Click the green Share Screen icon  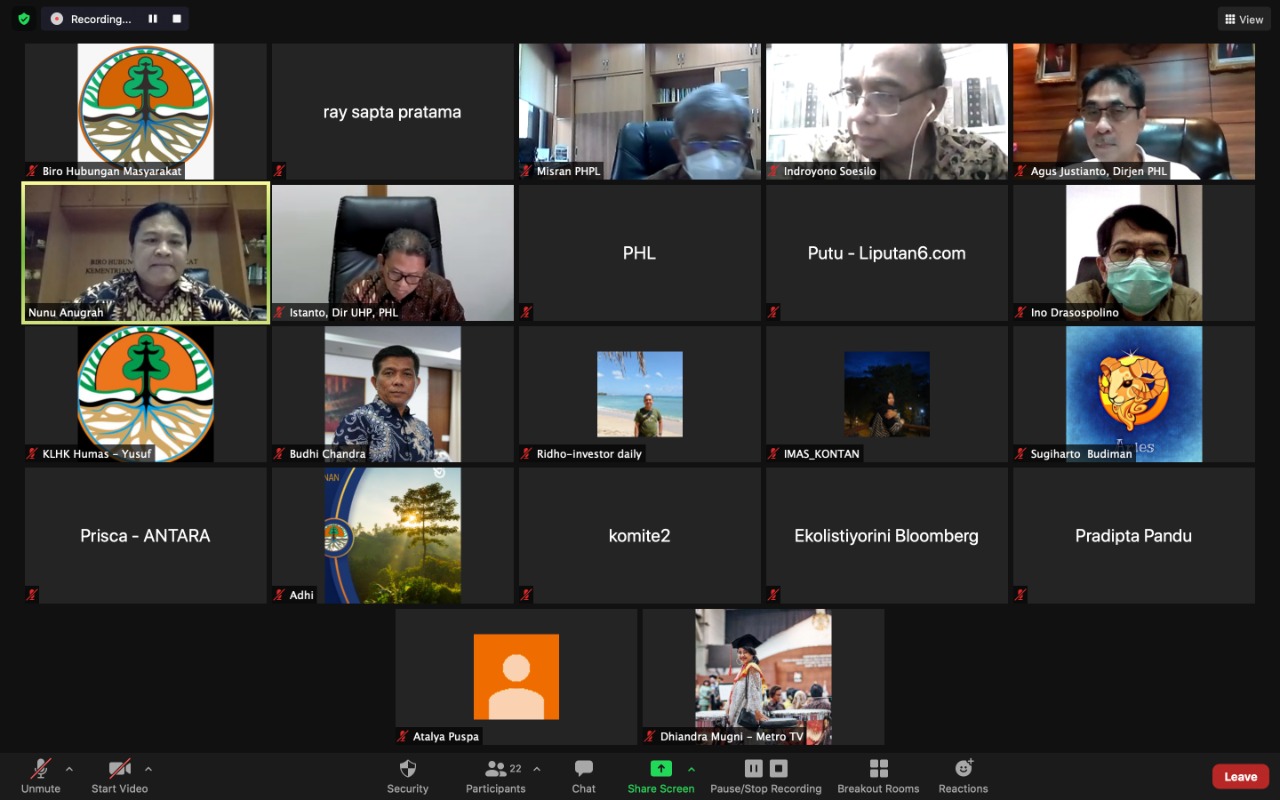661,769
